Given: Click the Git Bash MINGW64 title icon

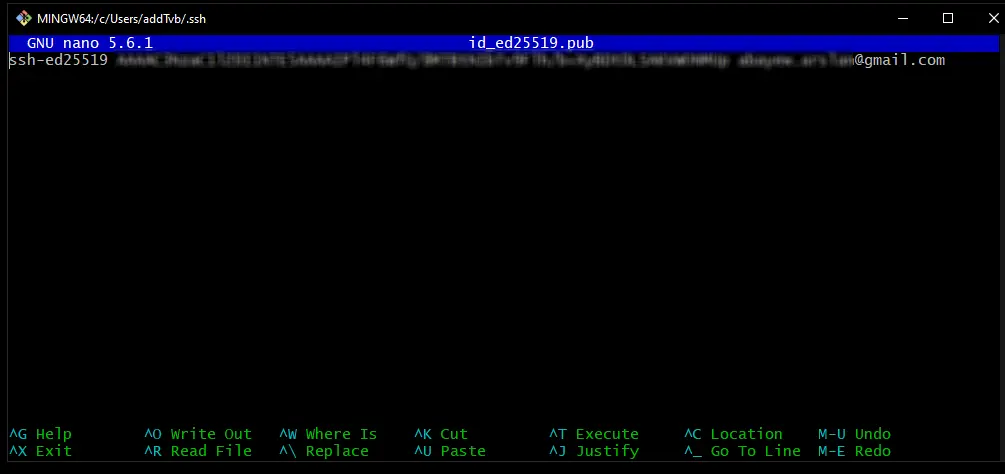Looking at the screenshot, I should (24, 19).
